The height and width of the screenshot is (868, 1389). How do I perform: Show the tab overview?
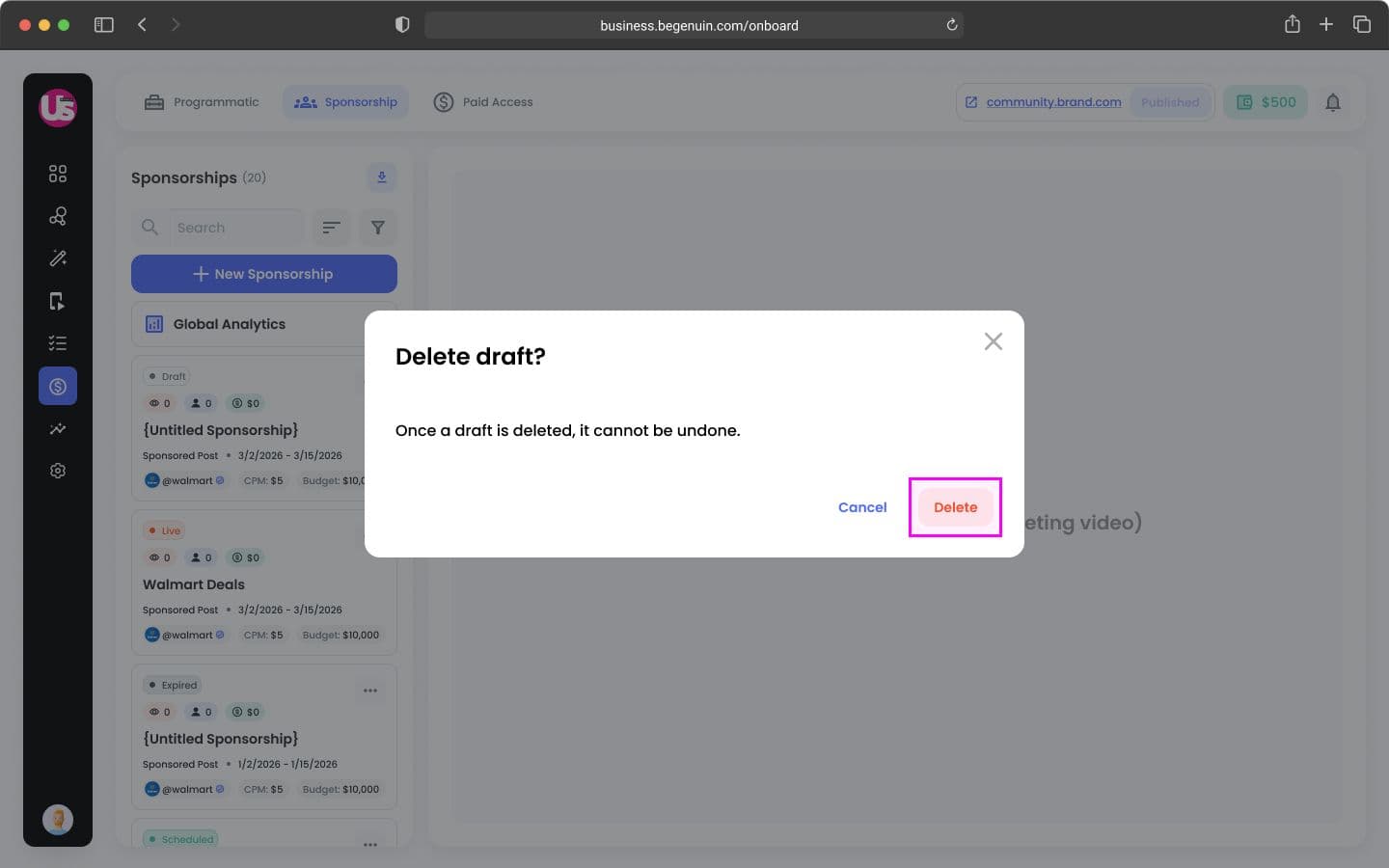(x=1362, y=25)
